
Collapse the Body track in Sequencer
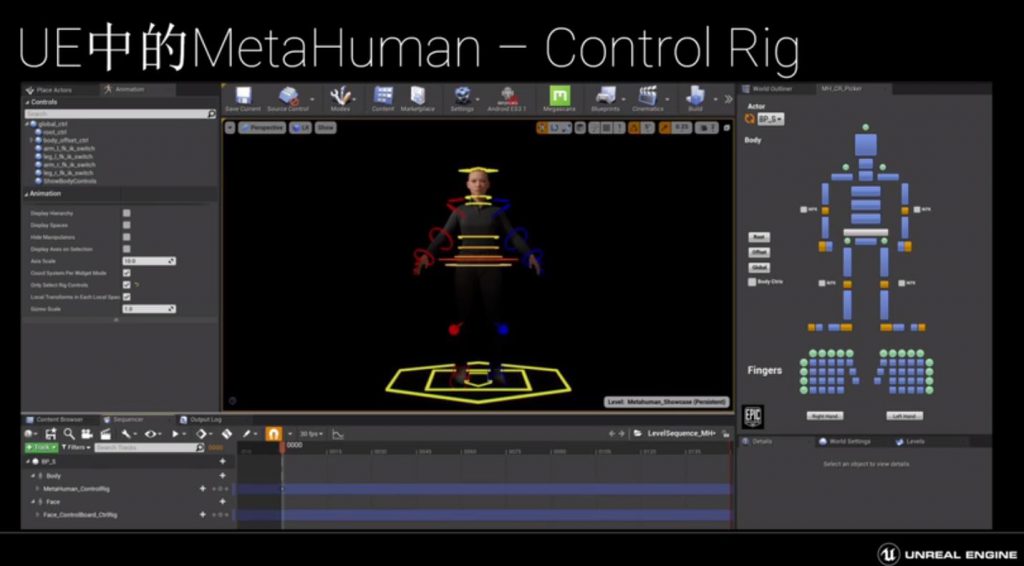point(33,476)
